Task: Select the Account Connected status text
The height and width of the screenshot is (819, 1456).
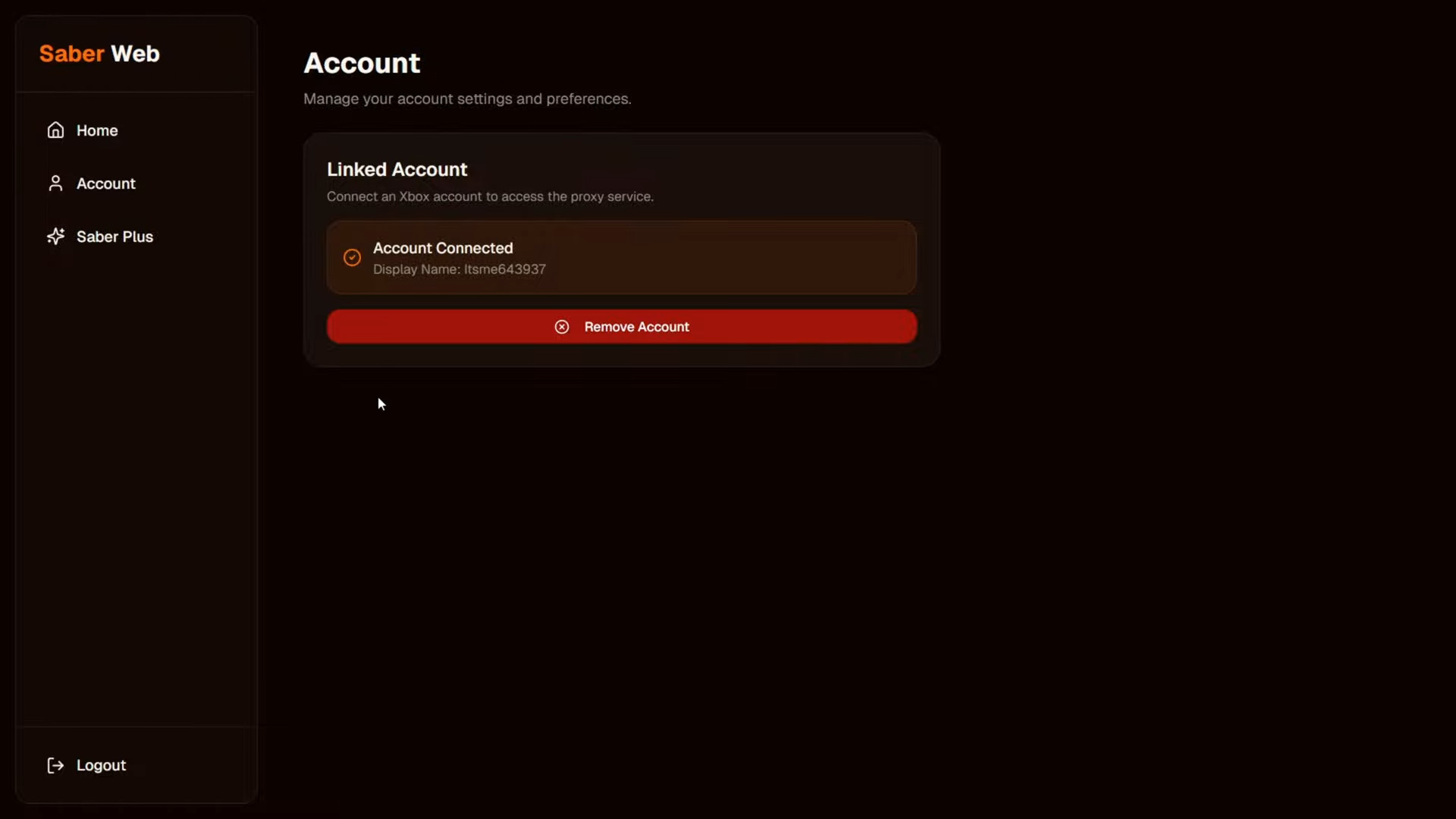Action: [x=443, y=248]
